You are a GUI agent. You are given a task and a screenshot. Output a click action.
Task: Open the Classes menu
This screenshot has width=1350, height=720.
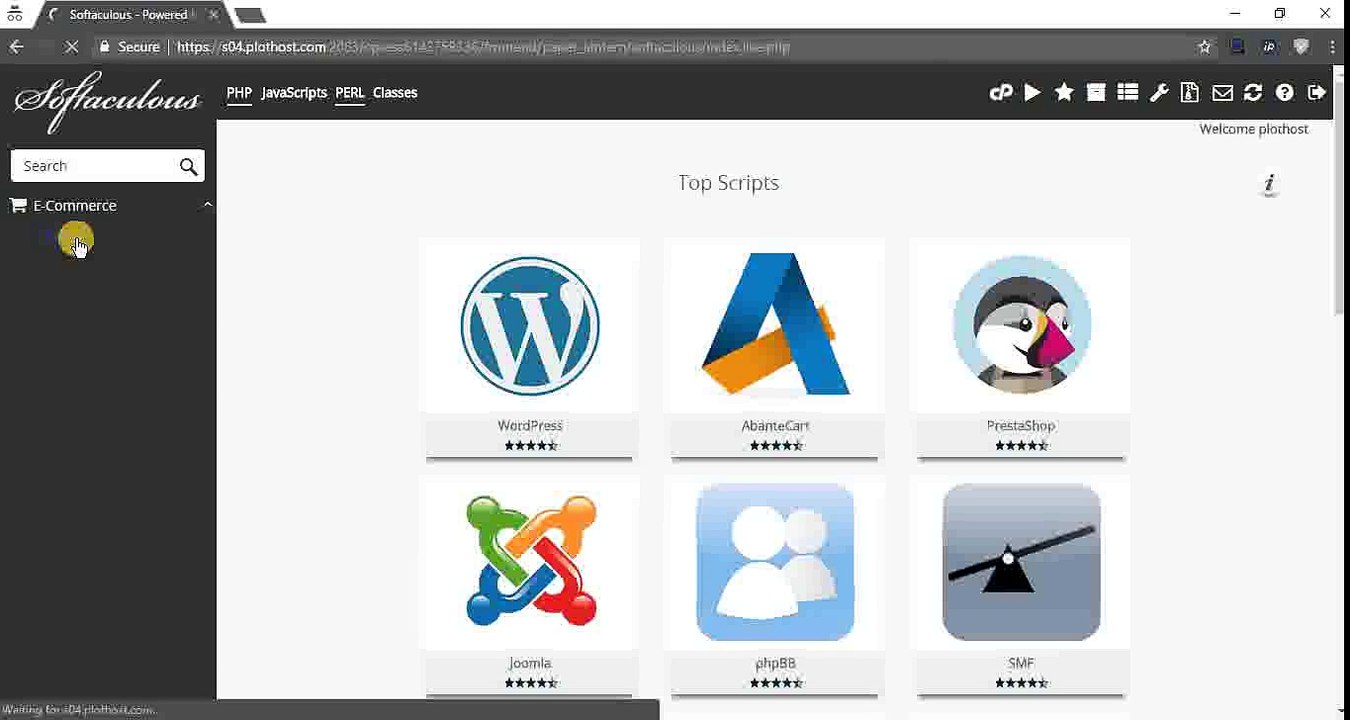coord(395,93)
